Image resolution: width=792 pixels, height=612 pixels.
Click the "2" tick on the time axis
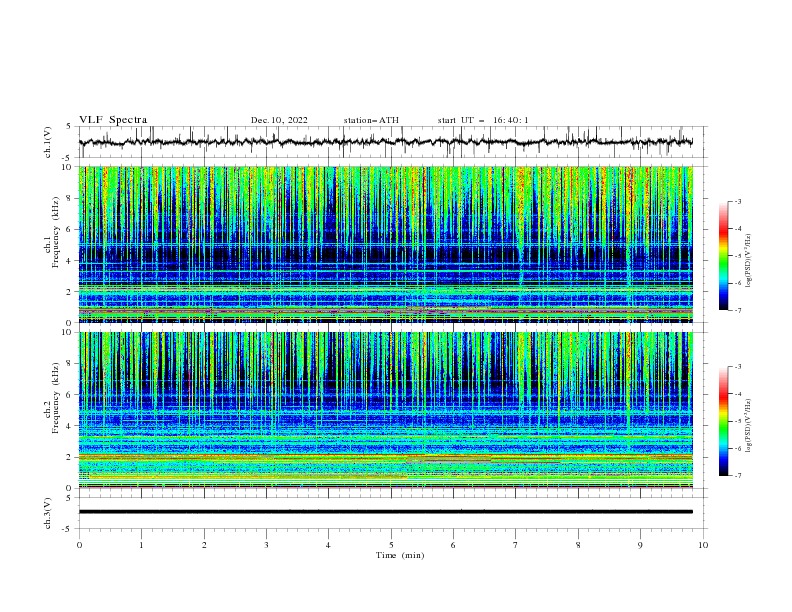[x=204, y=545]
